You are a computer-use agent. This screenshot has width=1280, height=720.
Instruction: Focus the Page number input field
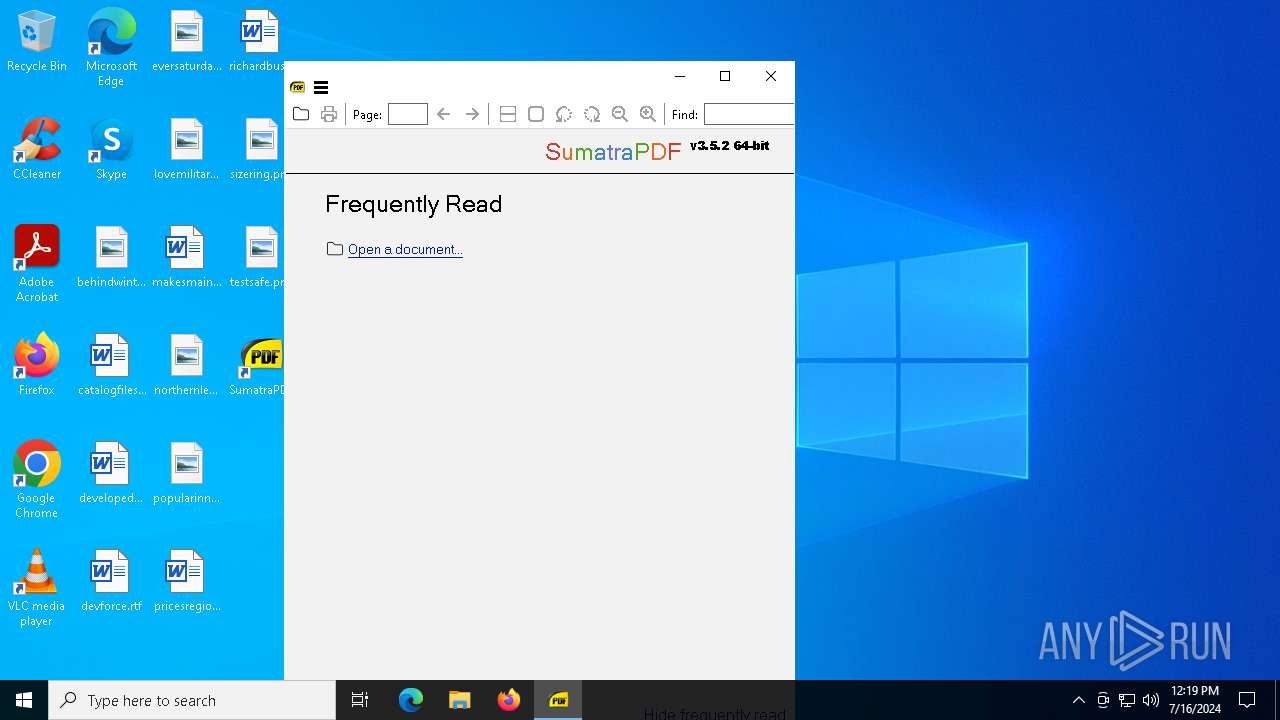[x=408, y=114]
